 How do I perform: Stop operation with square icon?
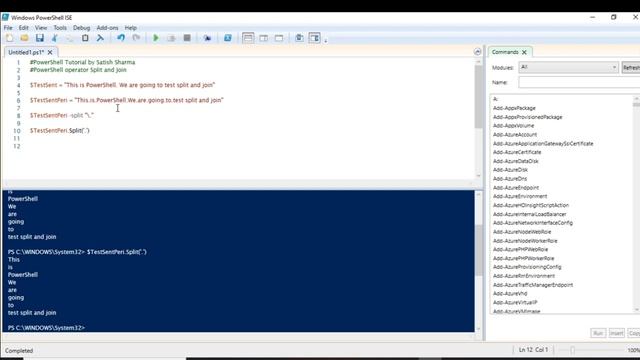pyautogui.click(x=187, y=38)
